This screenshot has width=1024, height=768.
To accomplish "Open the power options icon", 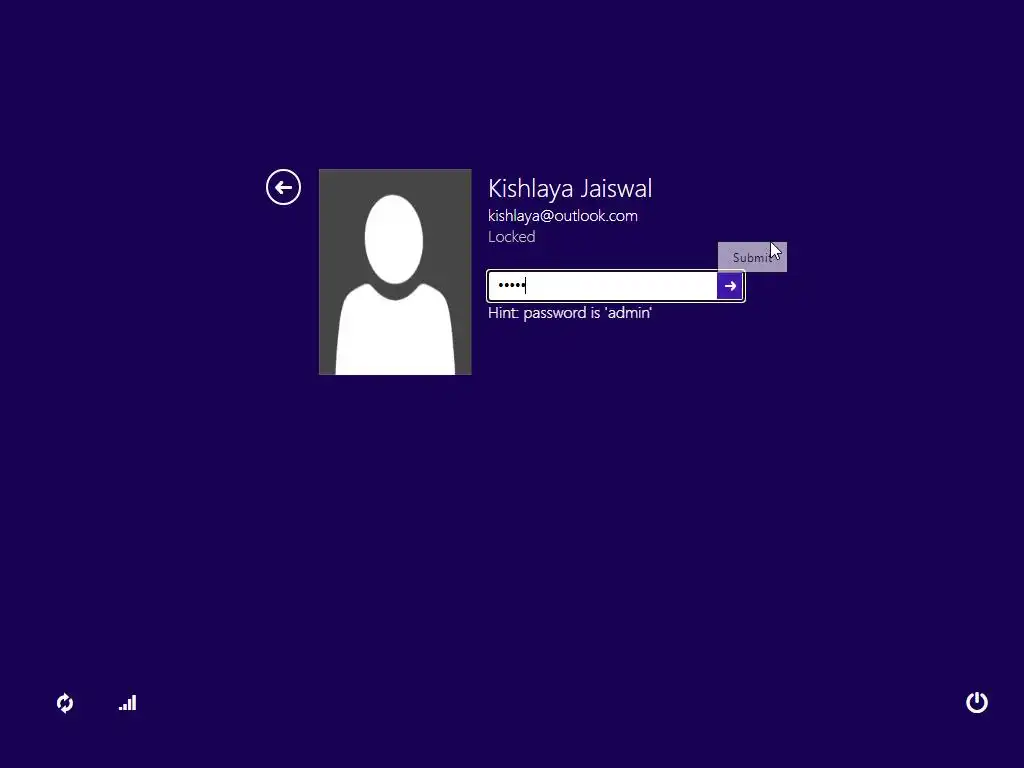I will tap(977, 703).
